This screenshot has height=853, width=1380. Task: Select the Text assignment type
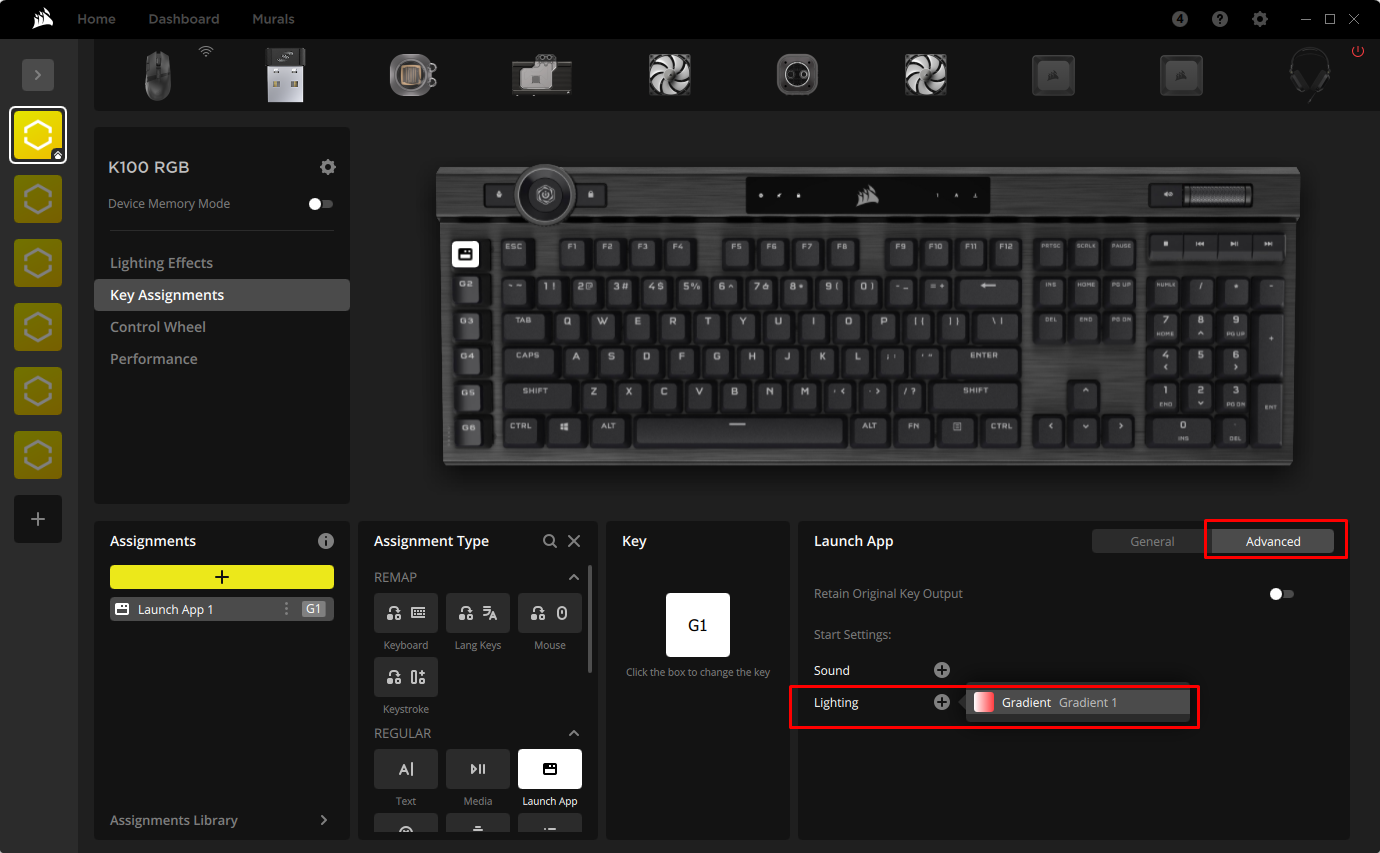[x=405, y=769]
